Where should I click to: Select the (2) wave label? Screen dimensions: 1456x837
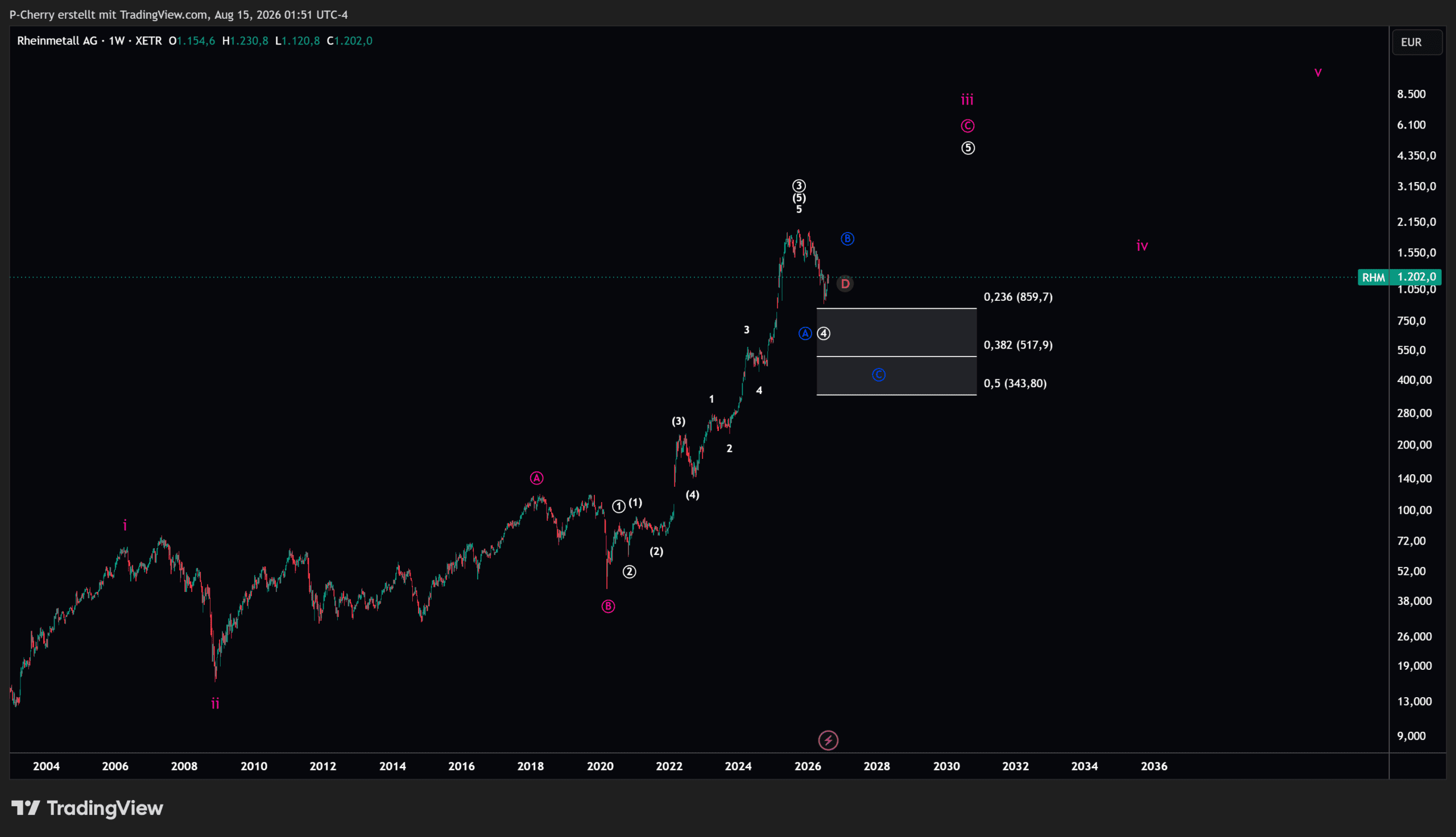(656, 552)
